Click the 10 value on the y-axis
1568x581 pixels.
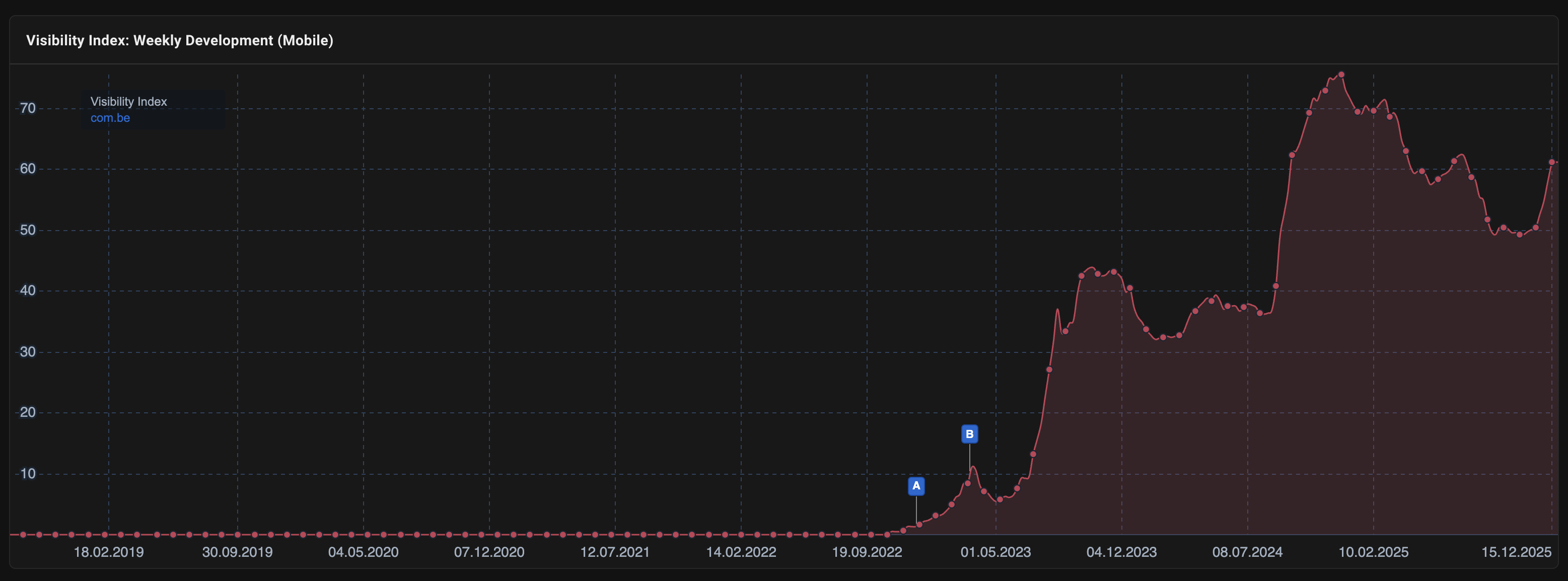point(28,474)
